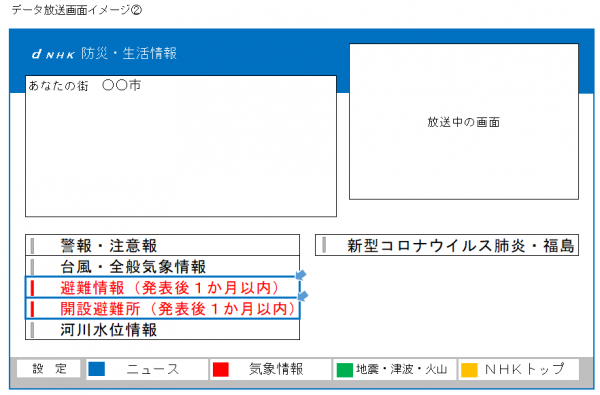The width and height of the screenshot is (600, 395).
Task: Click the 放送中の画面 broadcast panel
Action: pos(464,122)
